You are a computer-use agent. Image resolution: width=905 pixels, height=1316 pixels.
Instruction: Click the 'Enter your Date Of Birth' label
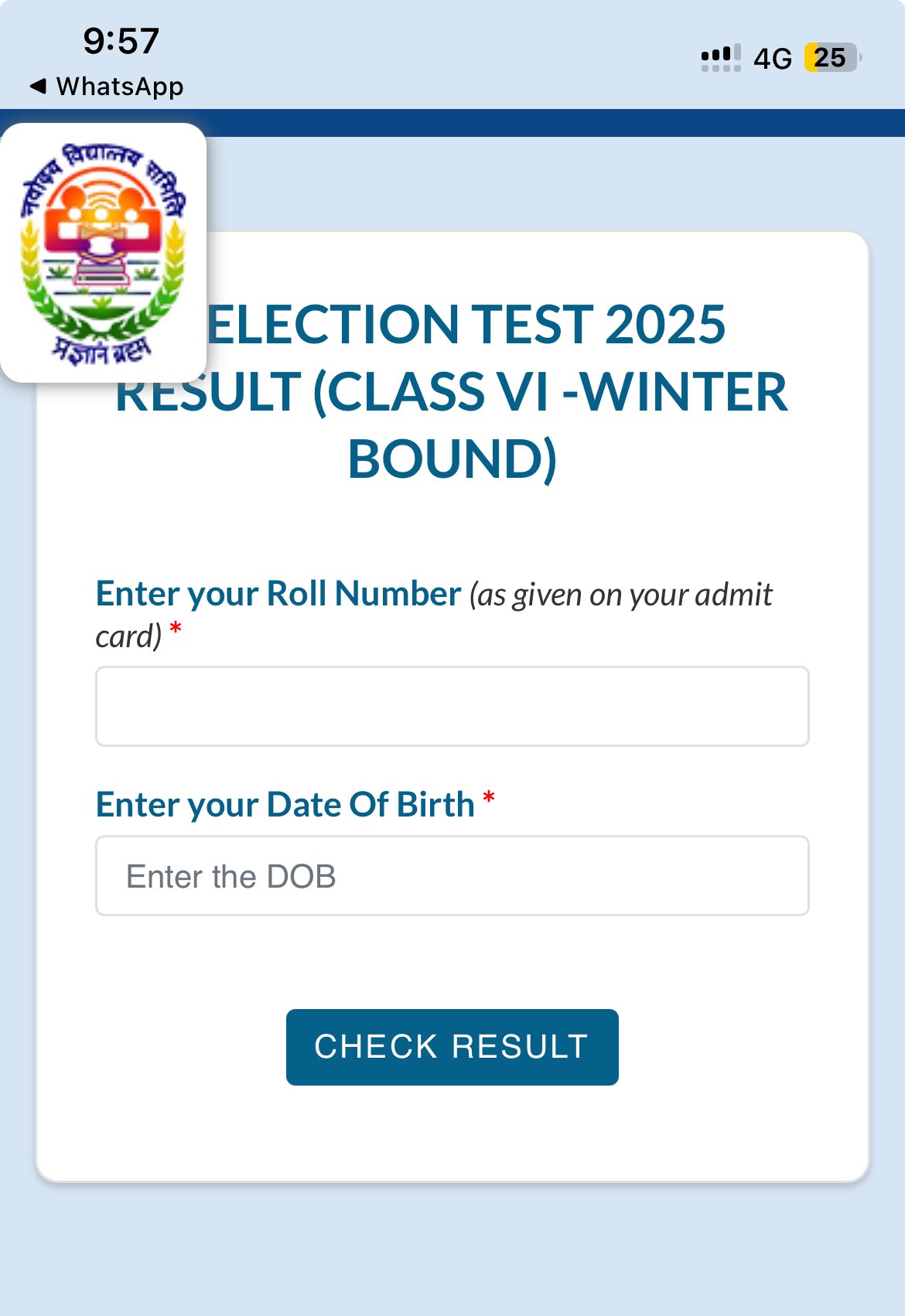point(285,805)
